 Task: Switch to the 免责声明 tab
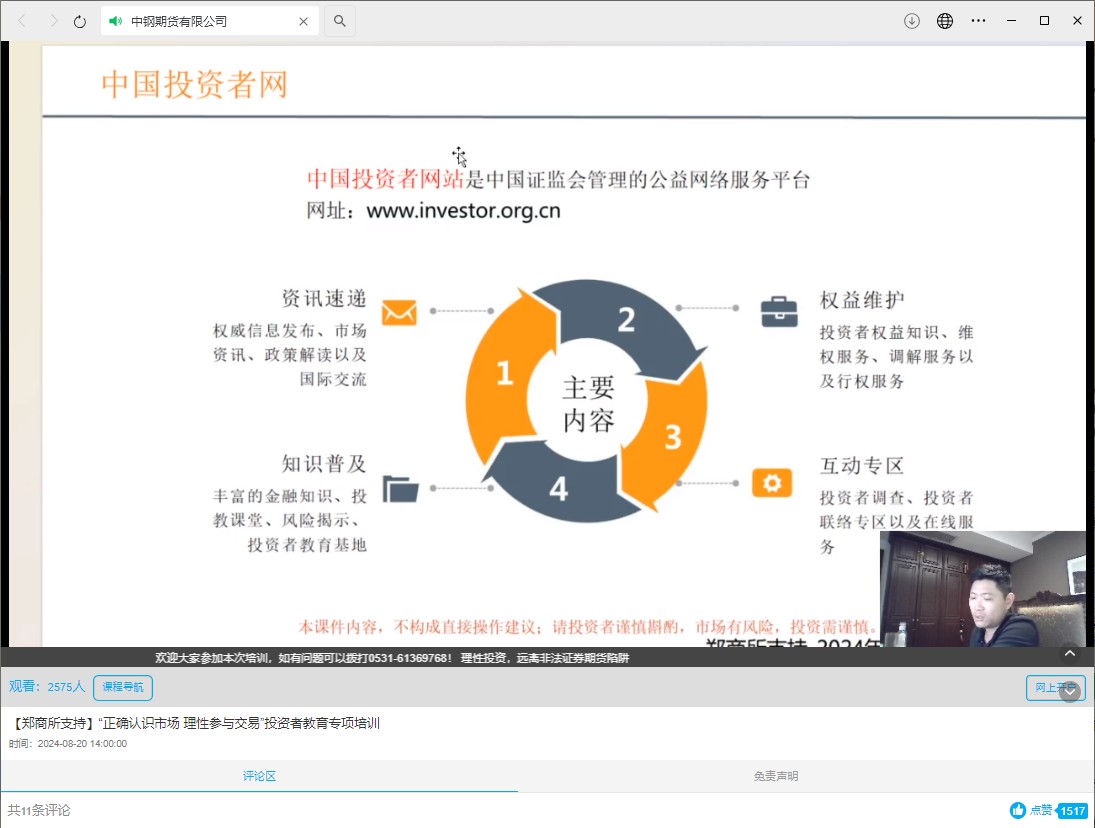coord(776,776)
